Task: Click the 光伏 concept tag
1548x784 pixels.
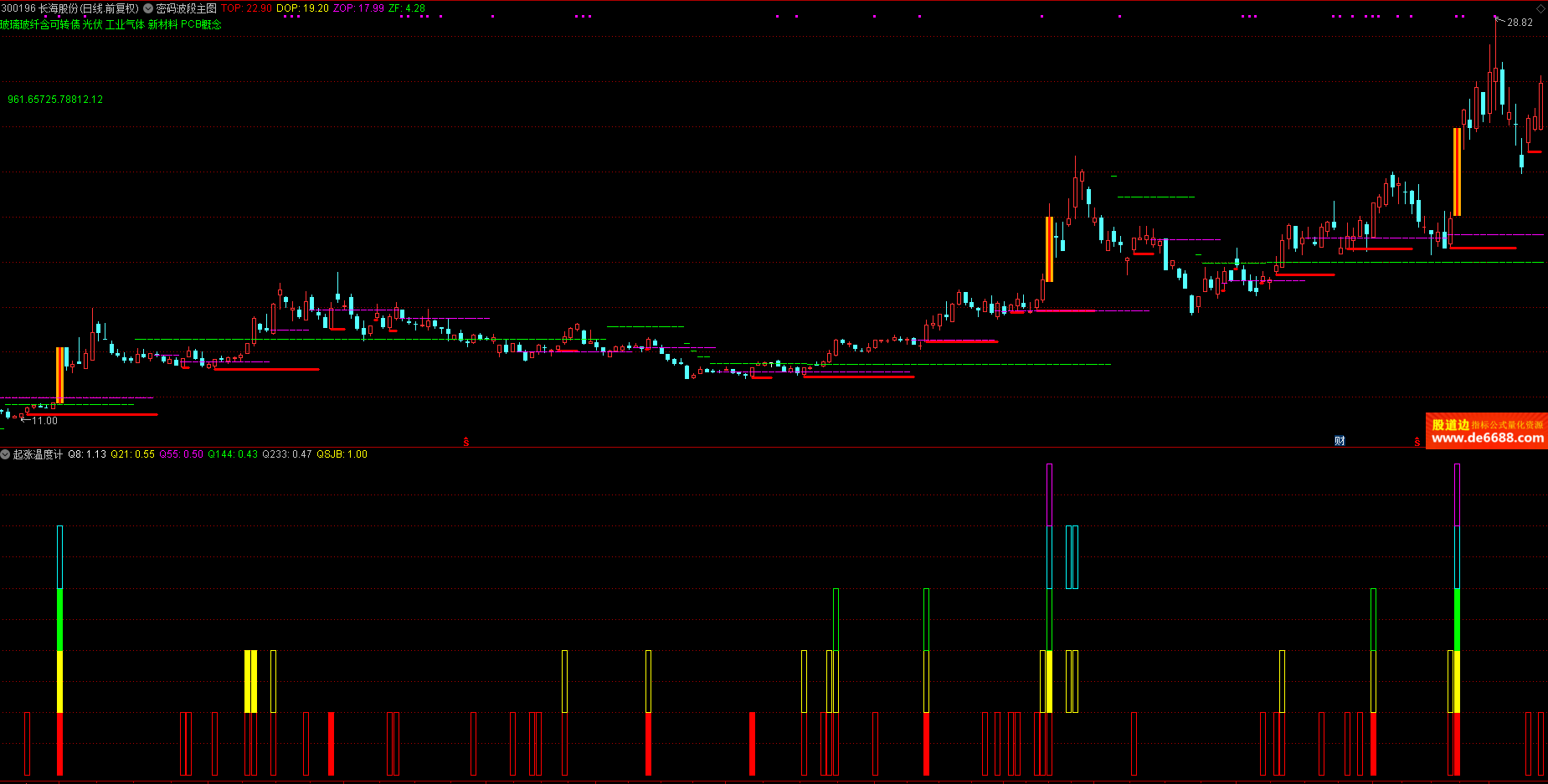Action: point(92,25)
